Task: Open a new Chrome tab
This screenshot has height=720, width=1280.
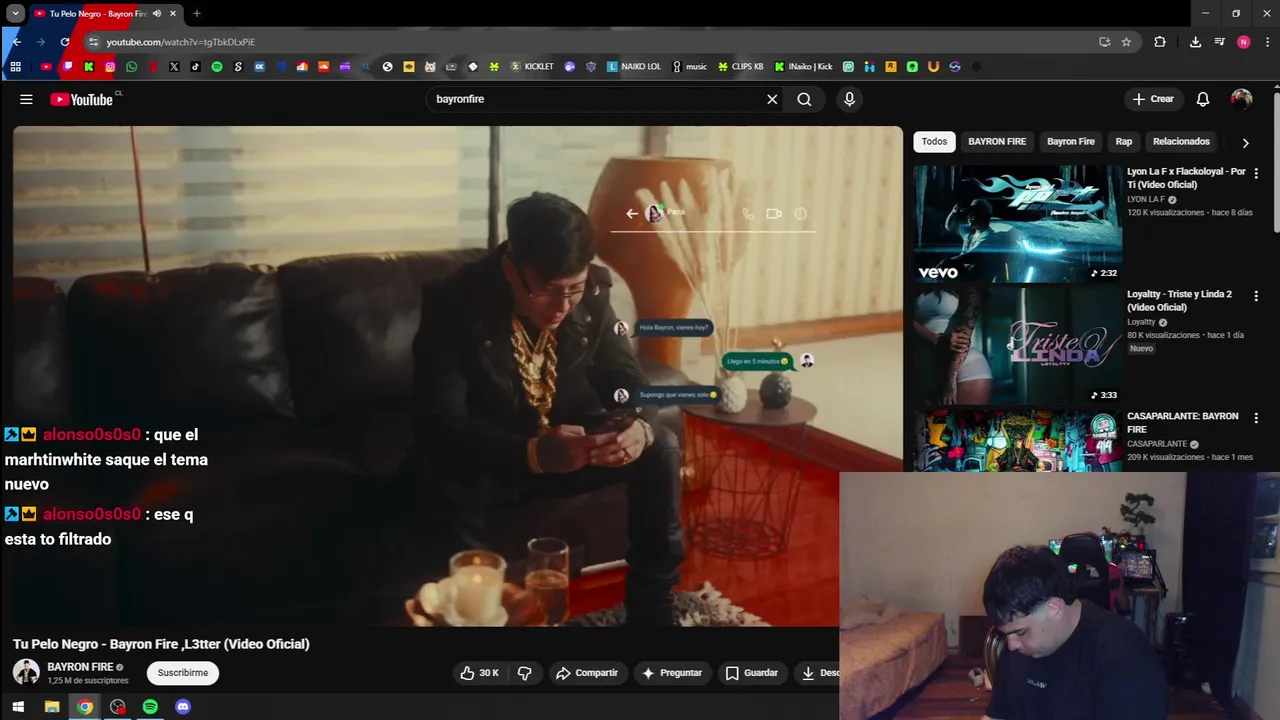Action: [197, 14]
